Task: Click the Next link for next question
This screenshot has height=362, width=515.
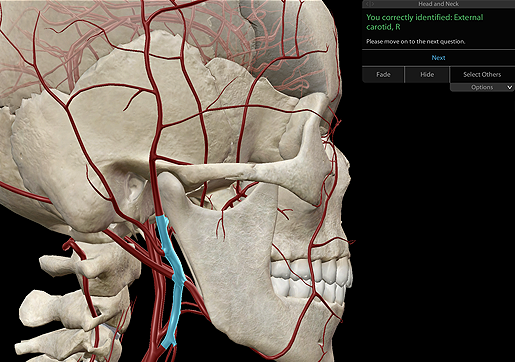Action: coord(438,58)
